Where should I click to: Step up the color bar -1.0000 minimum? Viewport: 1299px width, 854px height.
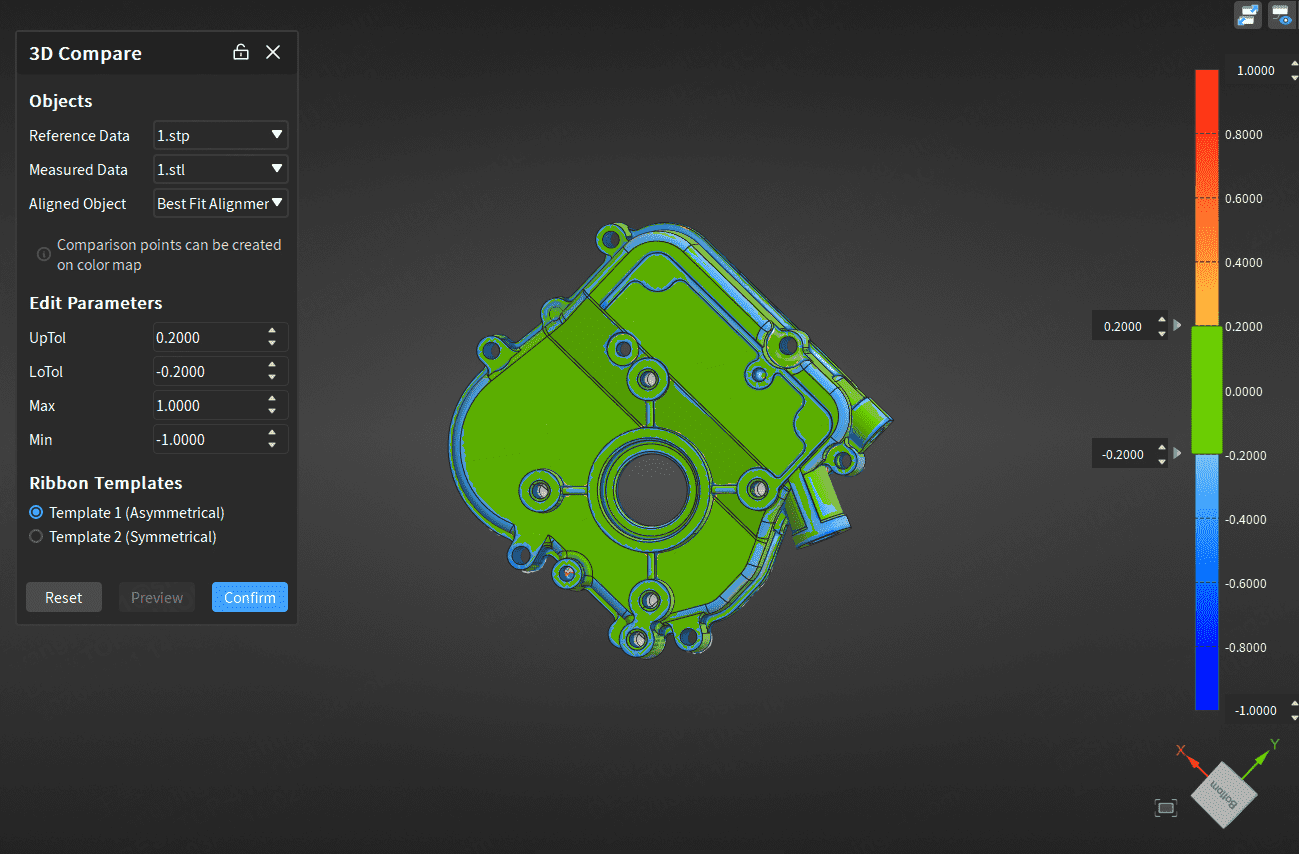[1295, 704]
